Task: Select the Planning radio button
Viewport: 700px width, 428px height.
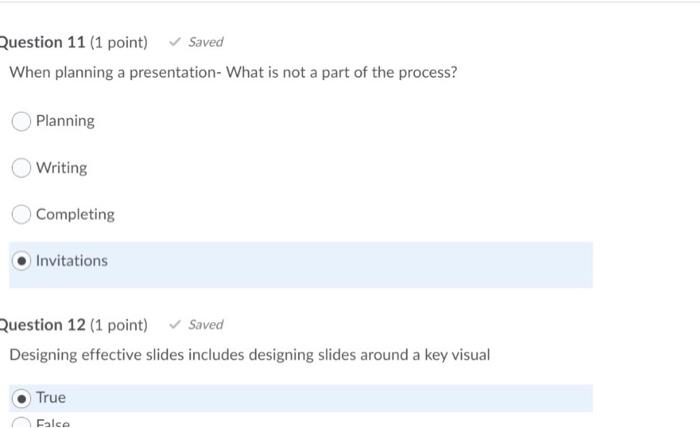Action: (22, 121)
